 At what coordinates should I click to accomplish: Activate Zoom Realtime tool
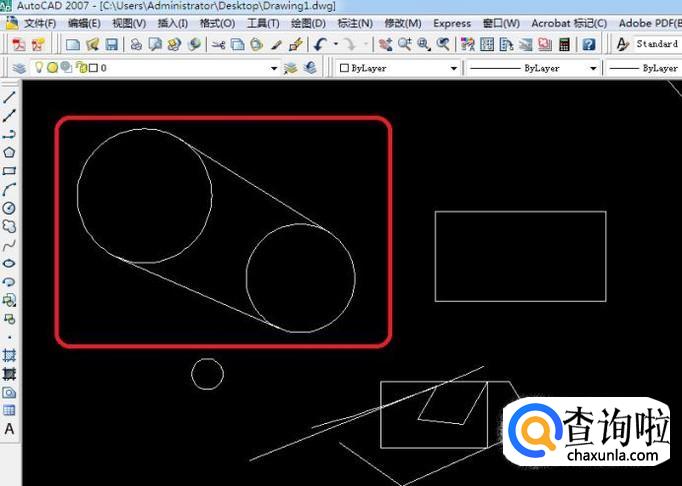click(x=405, y=44)
